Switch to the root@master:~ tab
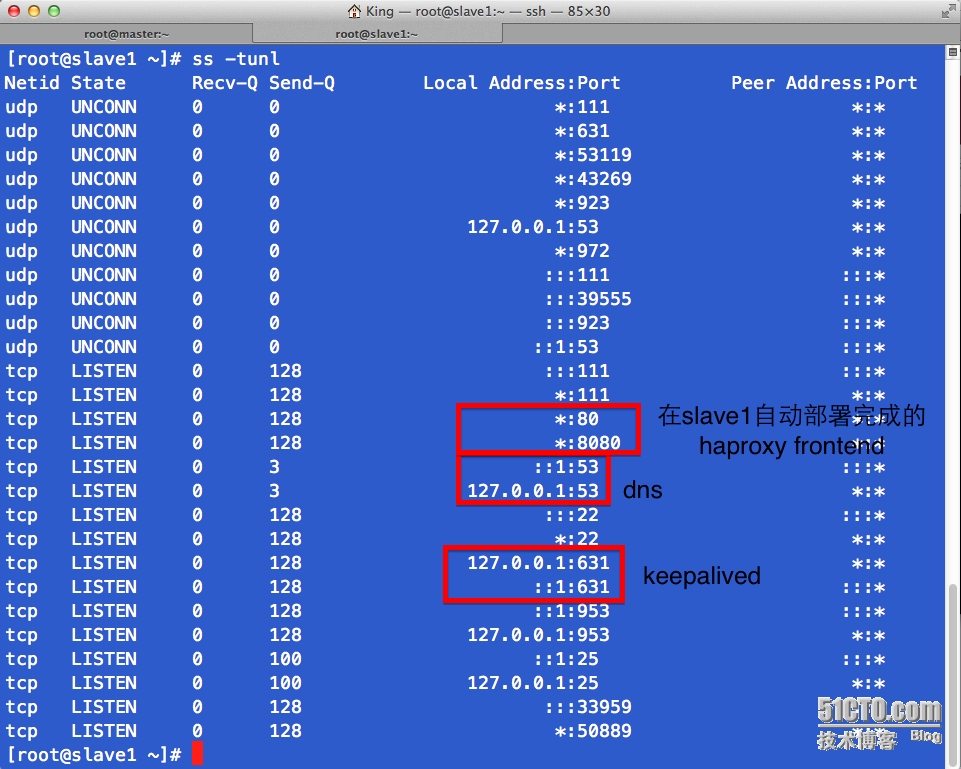The width and height of the screenshot is (961, 769). tap(126, 34)
